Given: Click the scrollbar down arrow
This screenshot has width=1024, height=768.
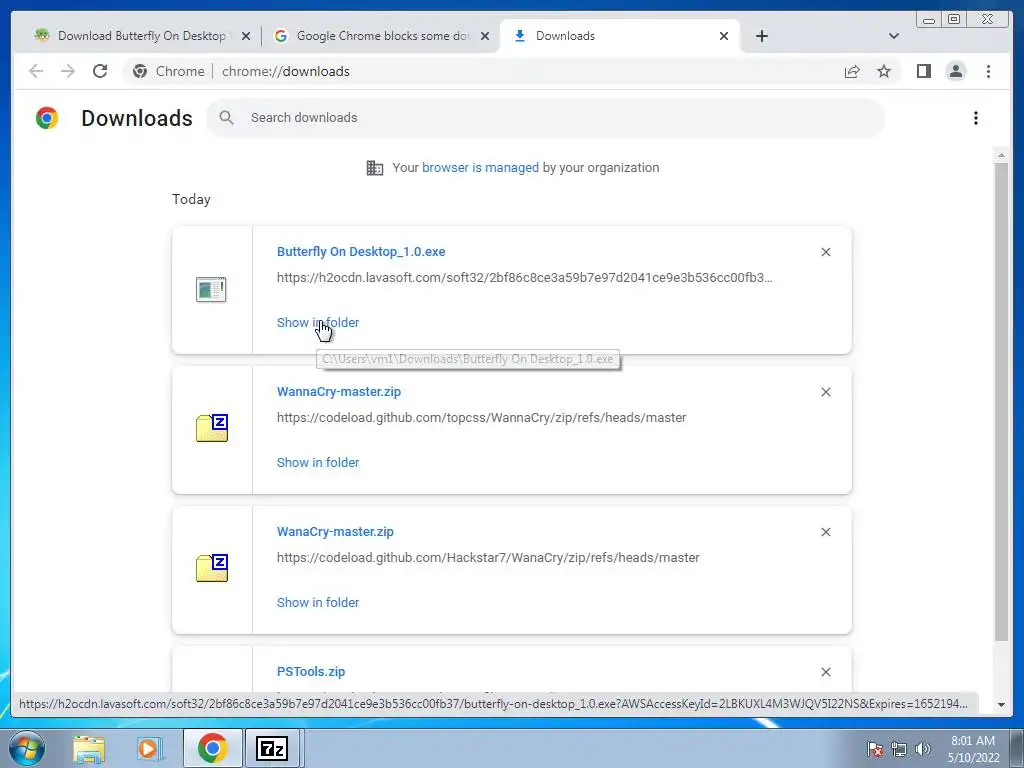Looking at the screenshot, I should 1001,705.
